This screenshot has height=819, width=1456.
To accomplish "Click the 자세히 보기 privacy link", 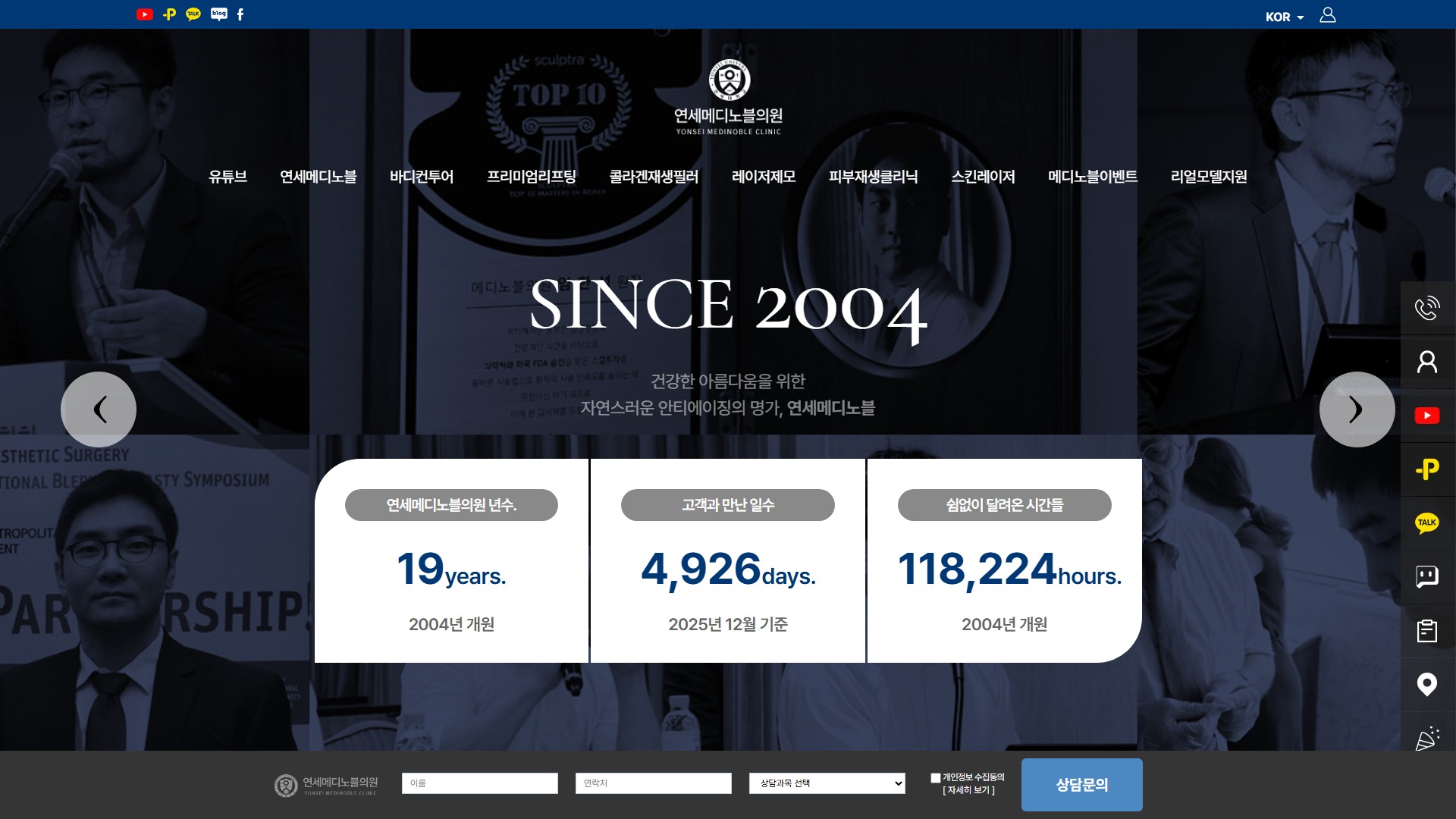I will point(969,790).
